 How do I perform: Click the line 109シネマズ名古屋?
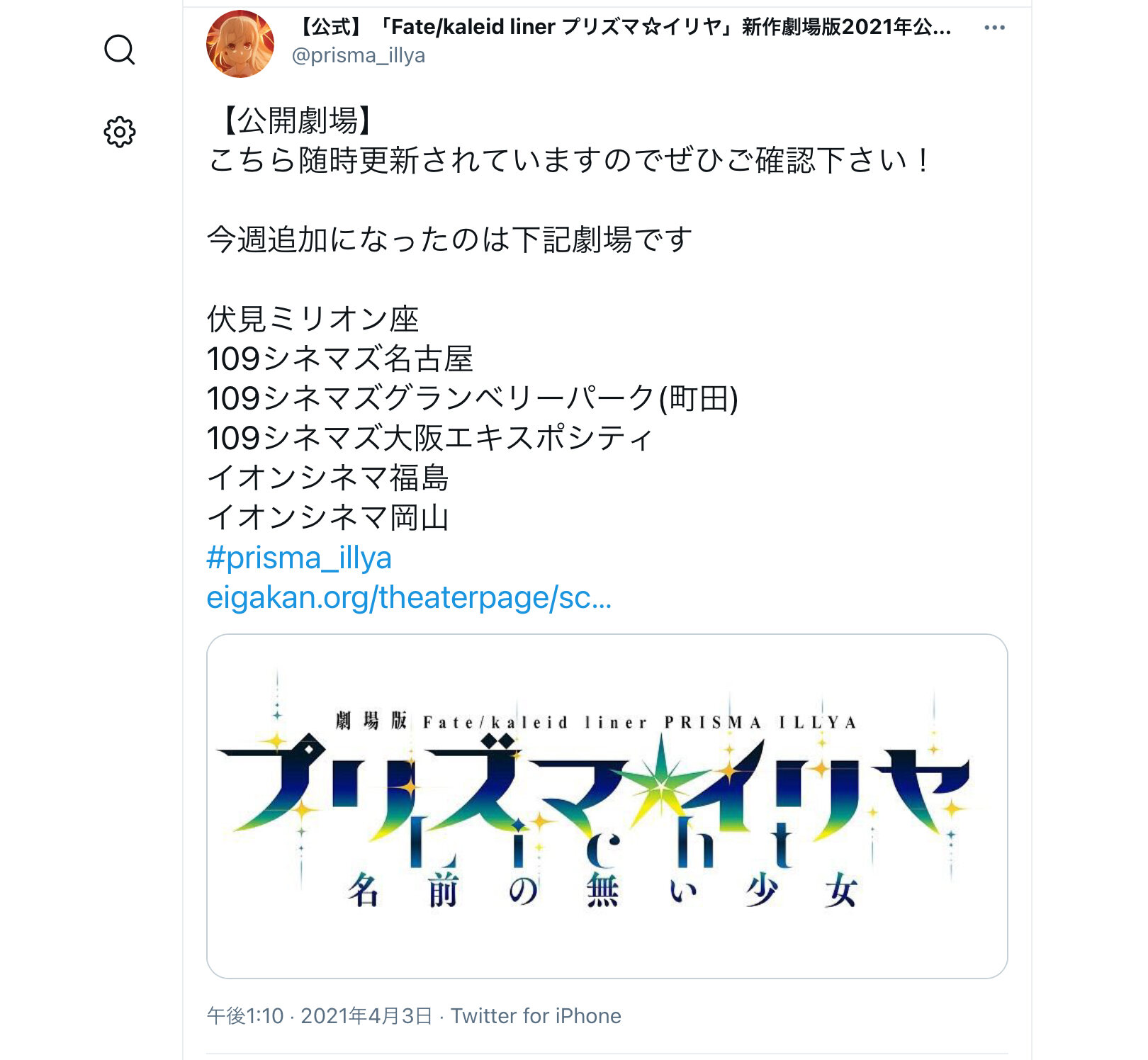340,359
